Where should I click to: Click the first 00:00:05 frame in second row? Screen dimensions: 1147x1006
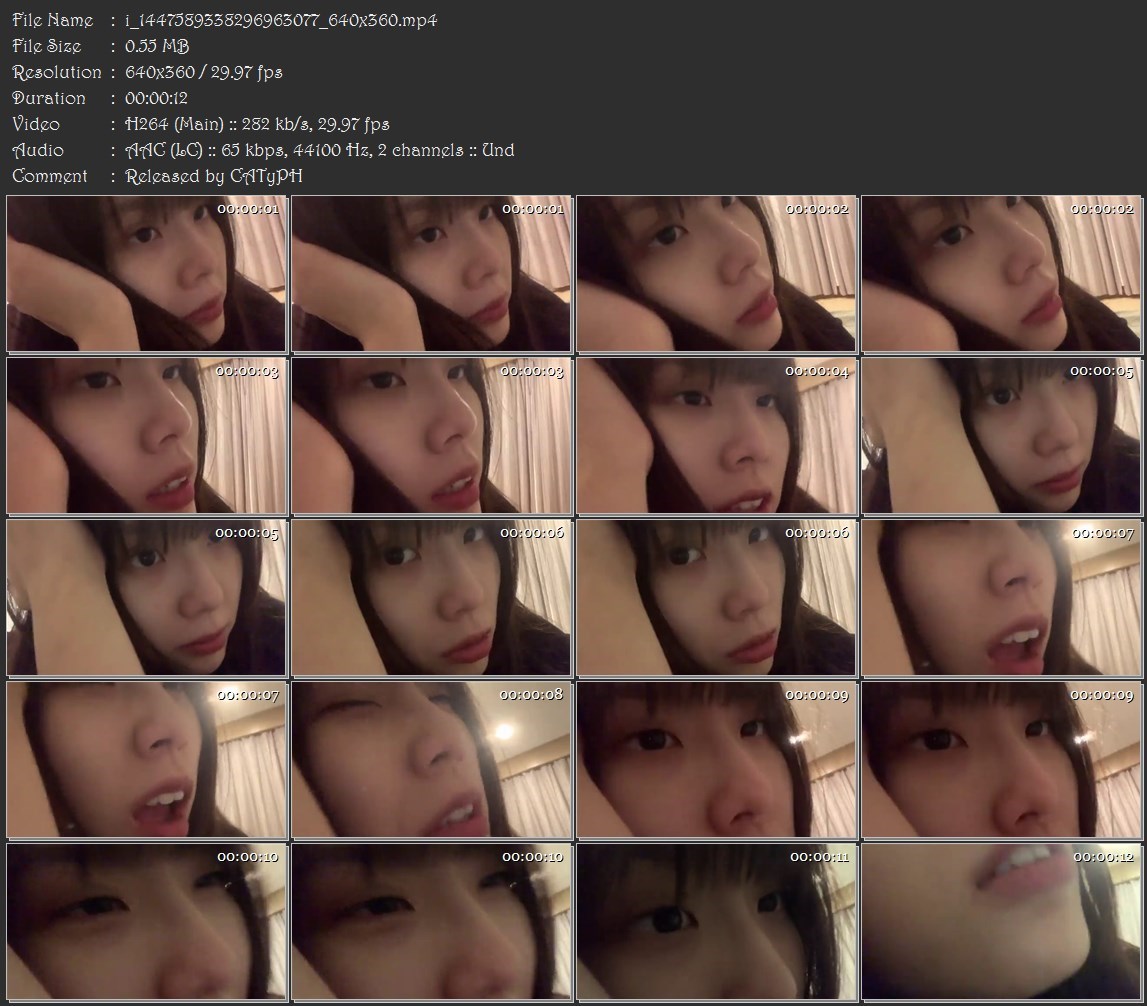[1000, 436]
